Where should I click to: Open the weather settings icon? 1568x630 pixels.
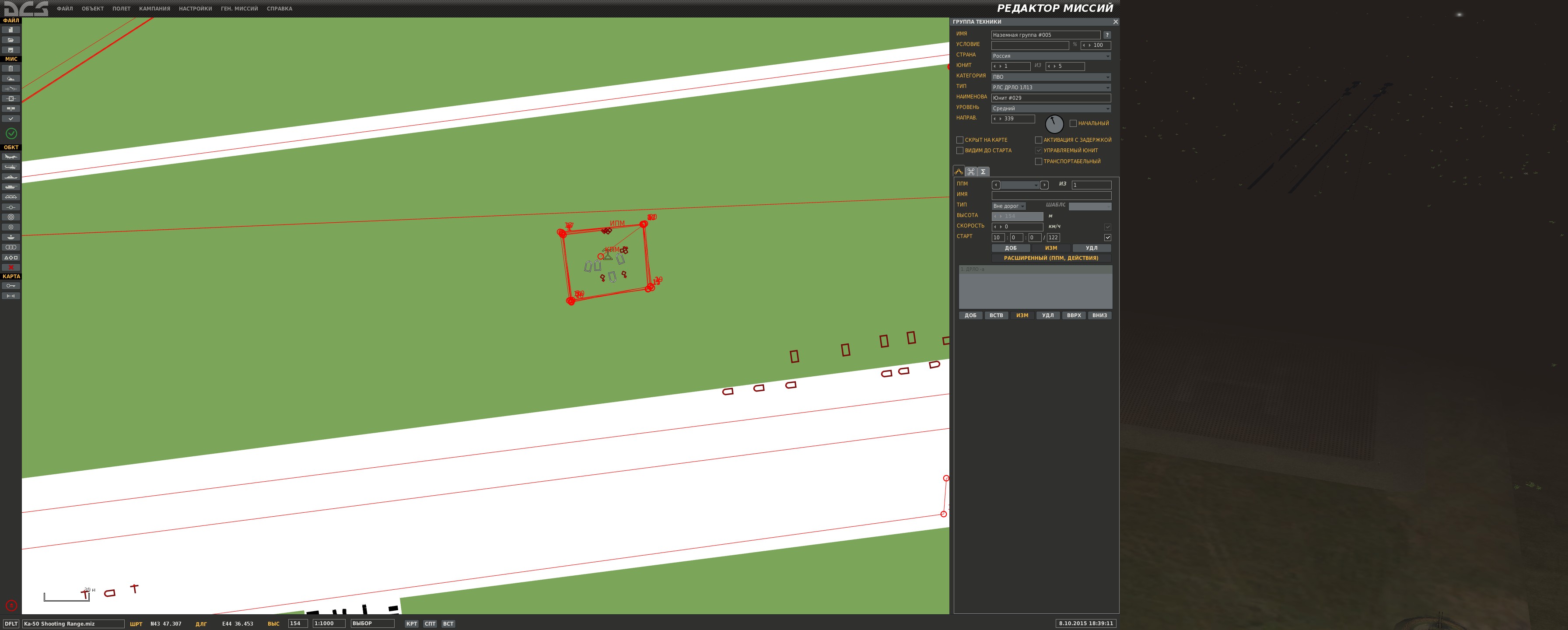pyautogui.click(x=11, y=78)
